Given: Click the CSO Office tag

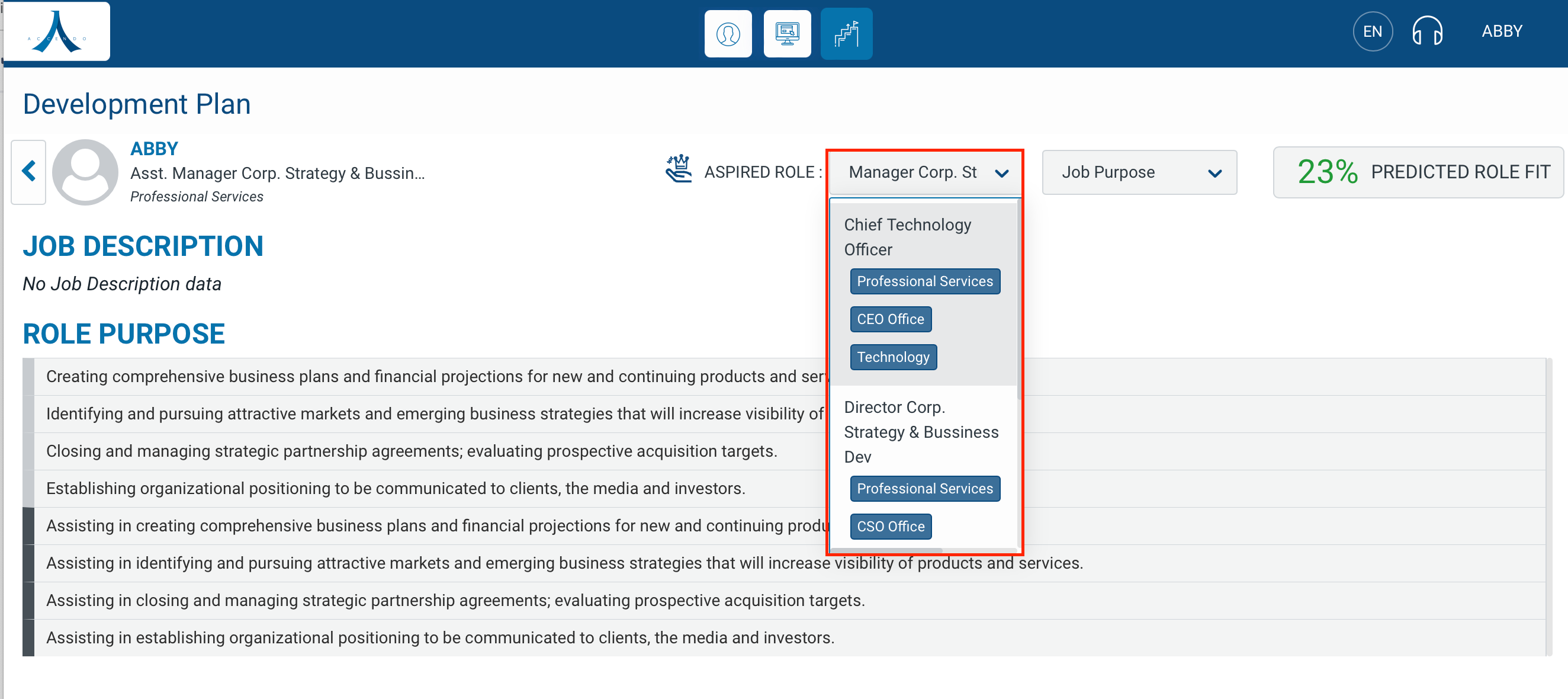Looking at the screenshot, I should pos(890,526).
